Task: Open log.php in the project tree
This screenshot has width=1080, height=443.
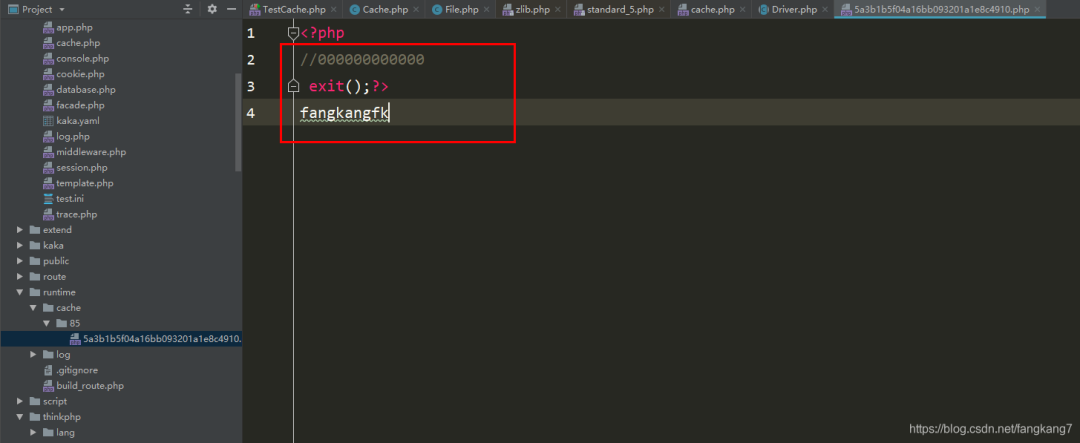Action: 74,136
